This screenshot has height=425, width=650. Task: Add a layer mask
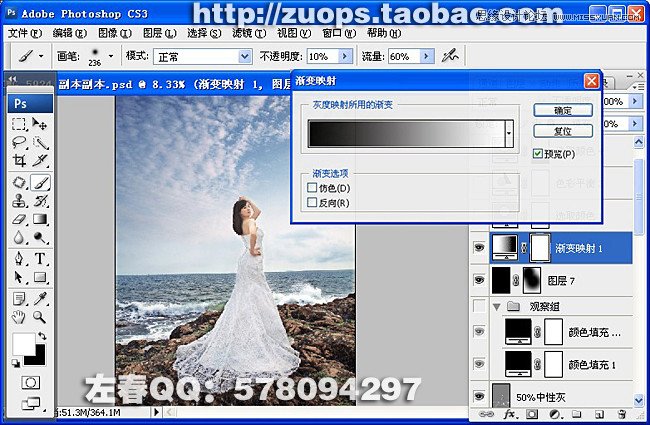pyautogui.click(x=532, y=414)
